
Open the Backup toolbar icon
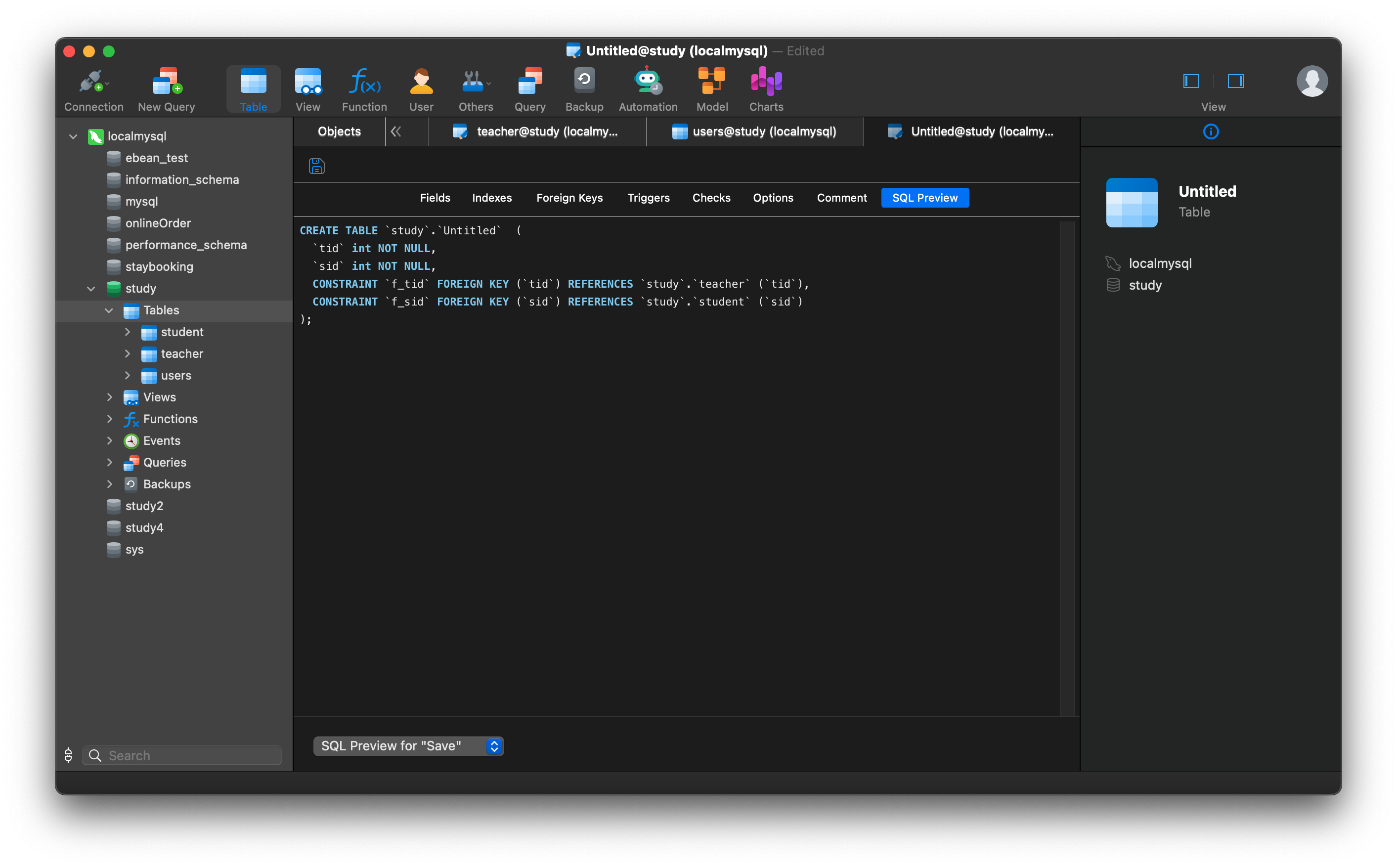[584, 89]
